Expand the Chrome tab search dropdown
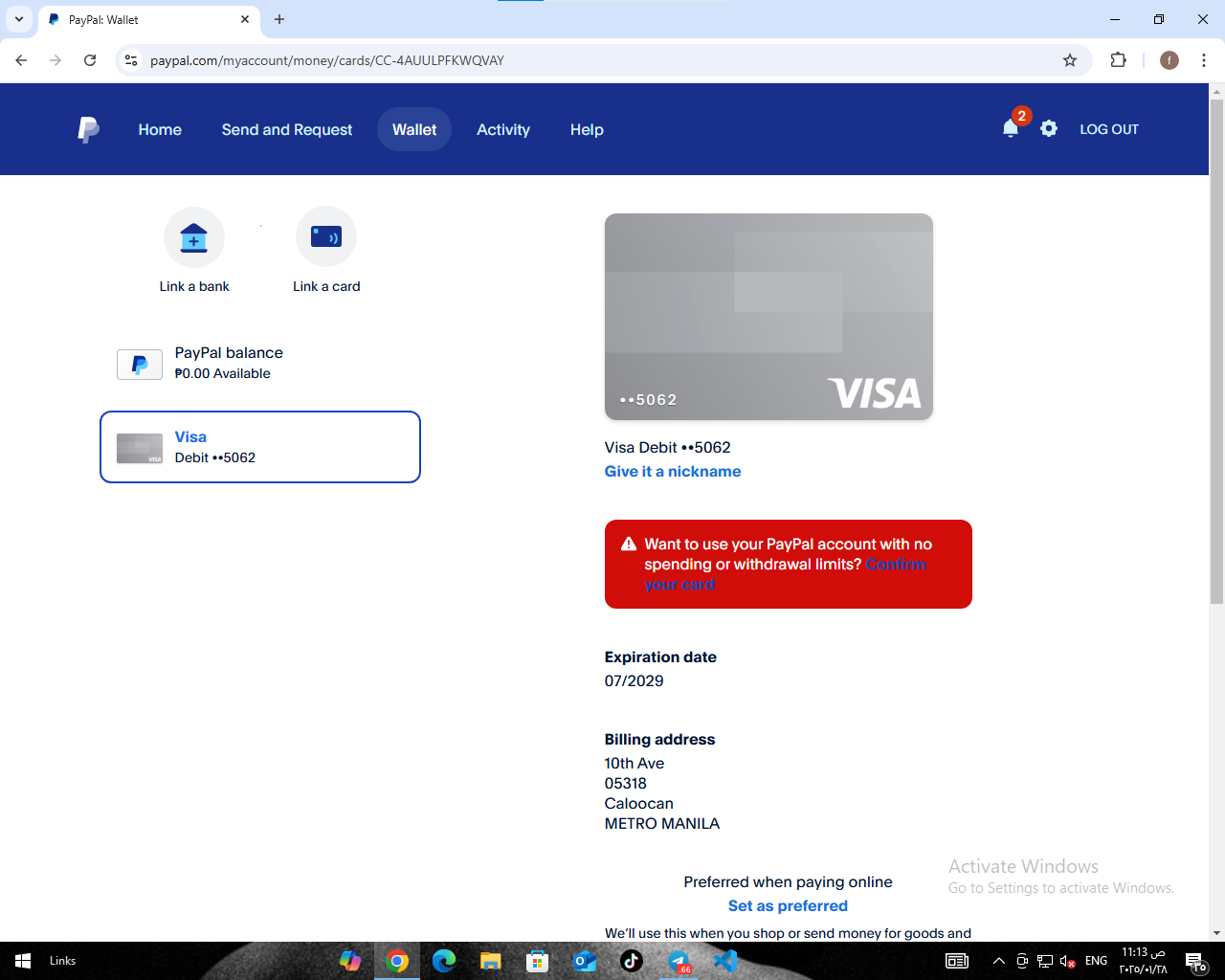This screenshot has height=980, width=1225. point(19,19)
